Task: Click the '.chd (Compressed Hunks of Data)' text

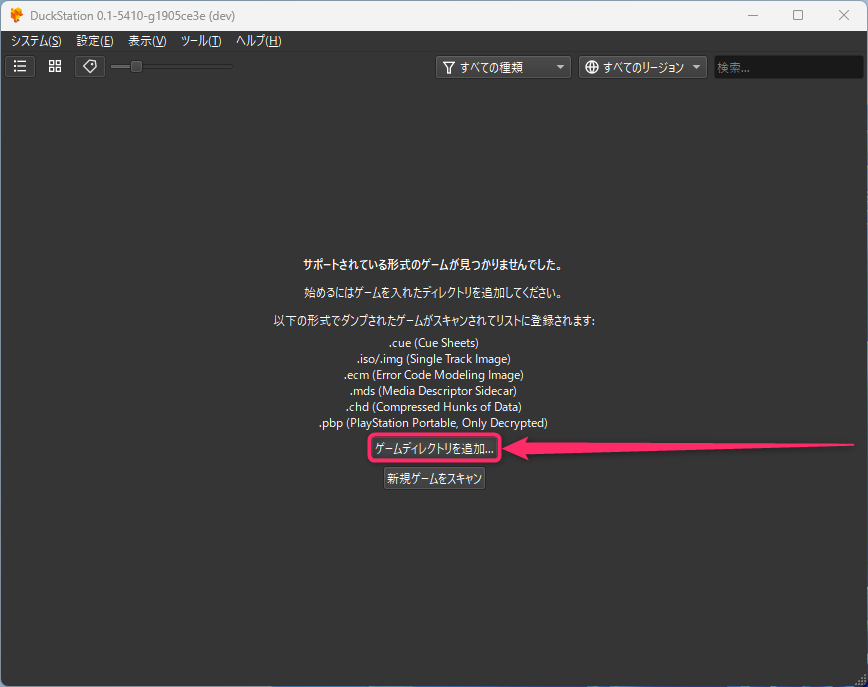Action: (433, 407)
